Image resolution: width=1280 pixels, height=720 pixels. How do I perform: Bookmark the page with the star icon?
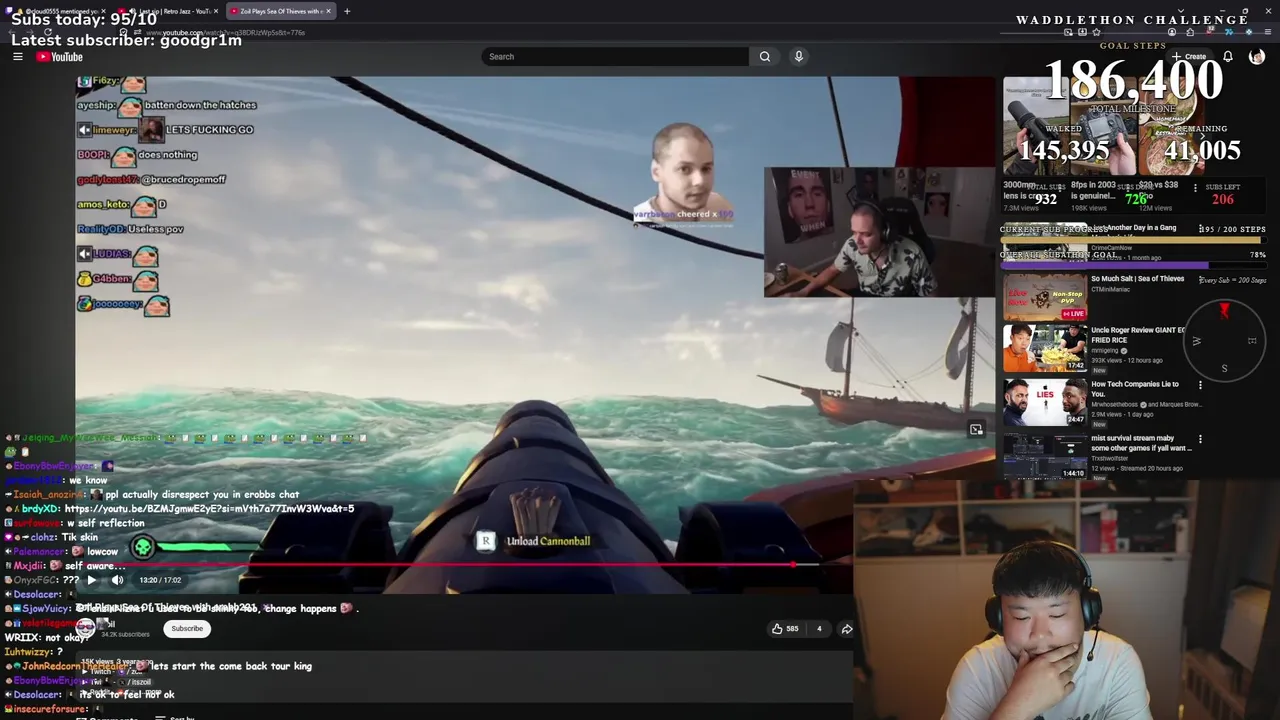[x=1096, y=32]
